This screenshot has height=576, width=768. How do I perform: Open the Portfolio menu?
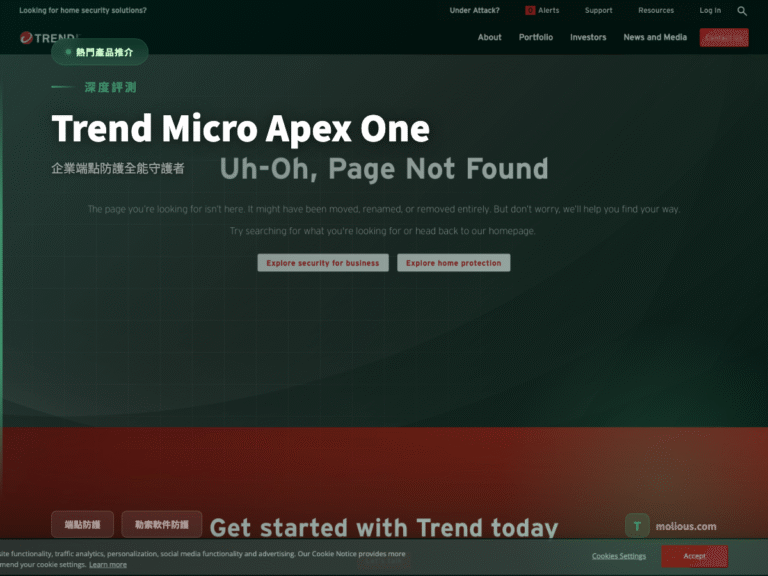(x=536, y=37)
